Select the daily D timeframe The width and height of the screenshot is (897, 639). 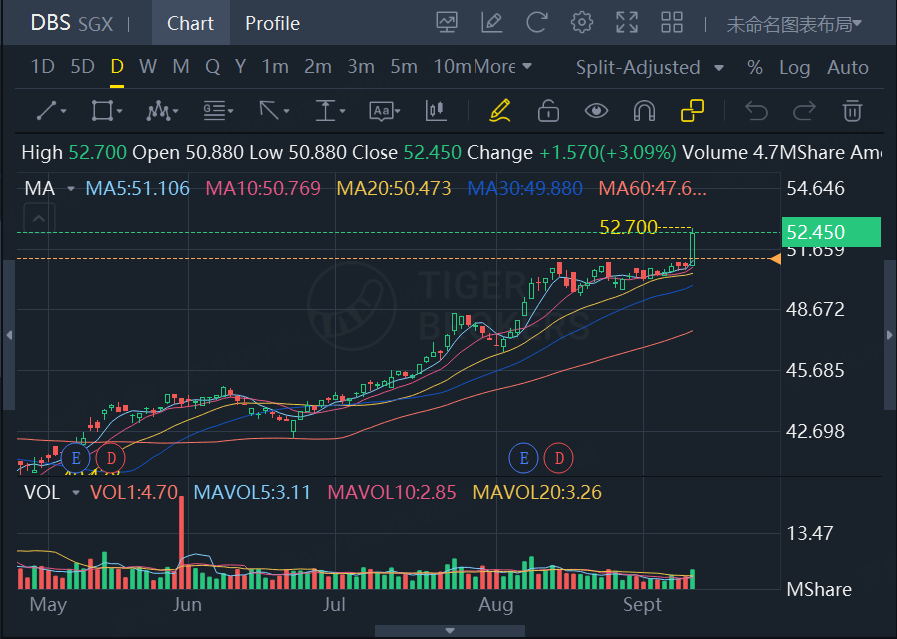coord(117,67)
